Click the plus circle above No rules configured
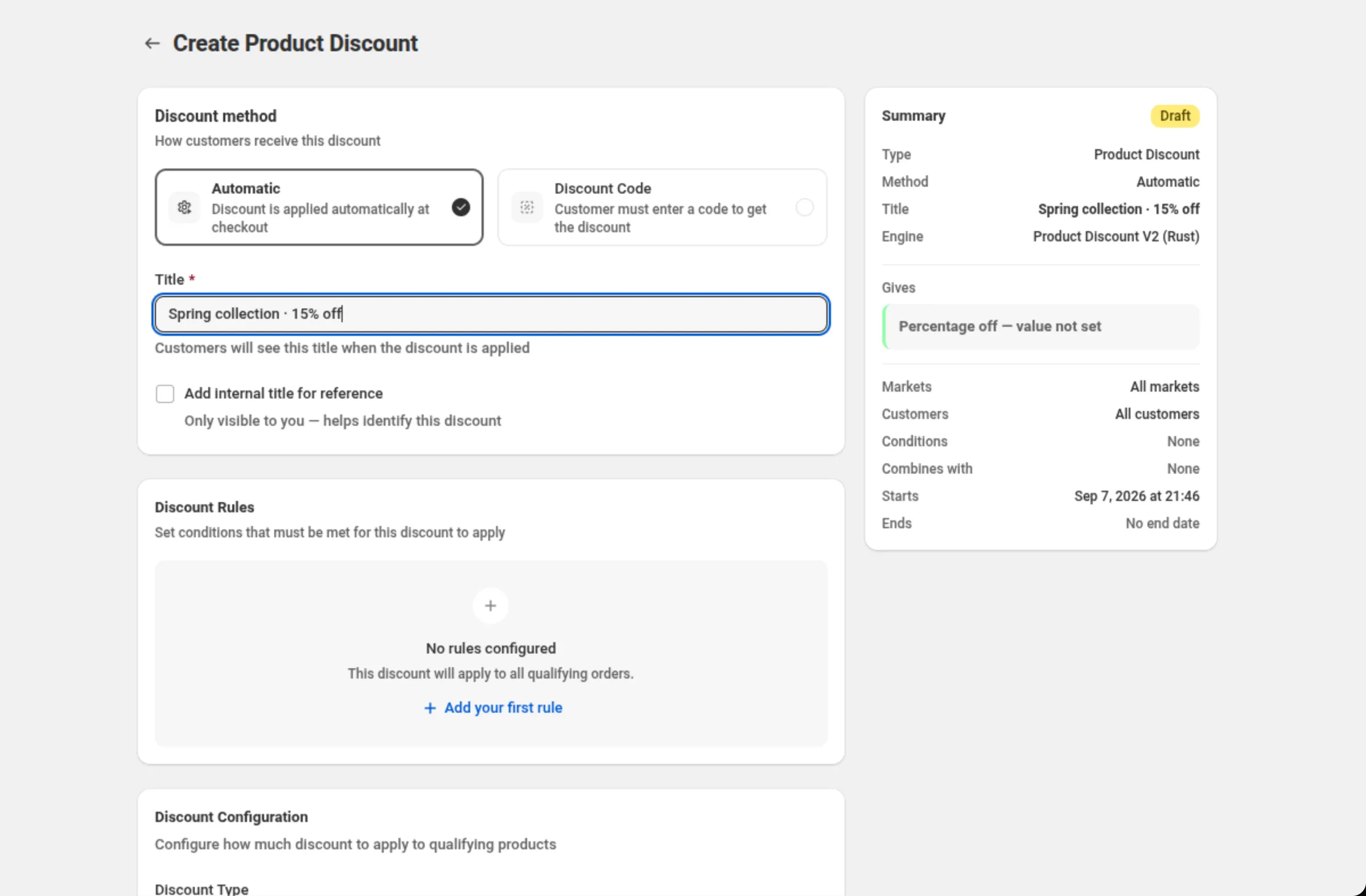 click(x=491, y=606)
